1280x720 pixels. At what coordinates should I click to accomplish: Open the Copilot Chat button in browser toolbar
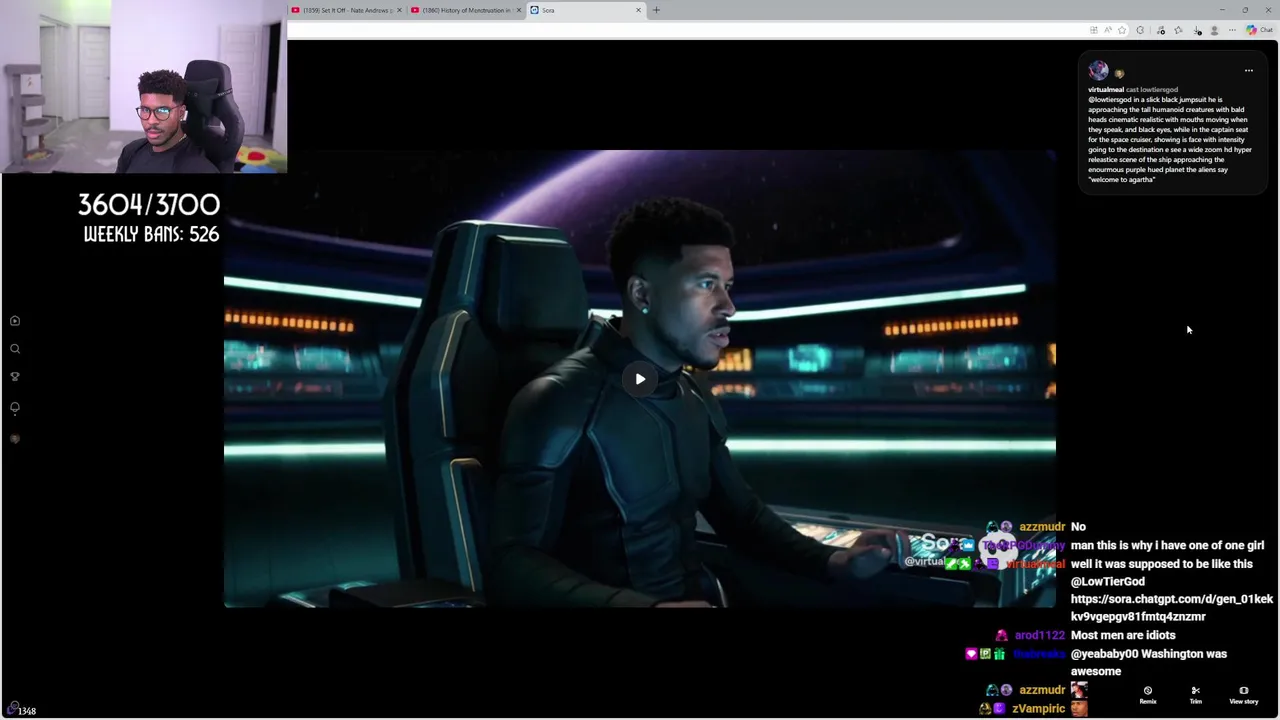[x=1259, y=30]
